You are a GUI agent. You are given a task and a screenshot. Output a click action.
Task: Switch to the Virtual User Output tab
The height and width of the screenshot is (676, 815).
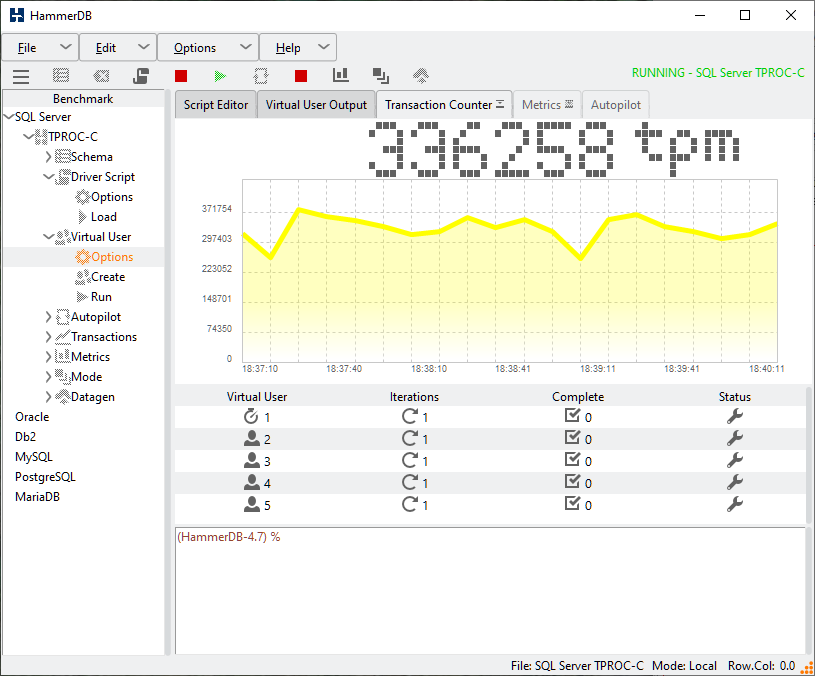[316, 104]
